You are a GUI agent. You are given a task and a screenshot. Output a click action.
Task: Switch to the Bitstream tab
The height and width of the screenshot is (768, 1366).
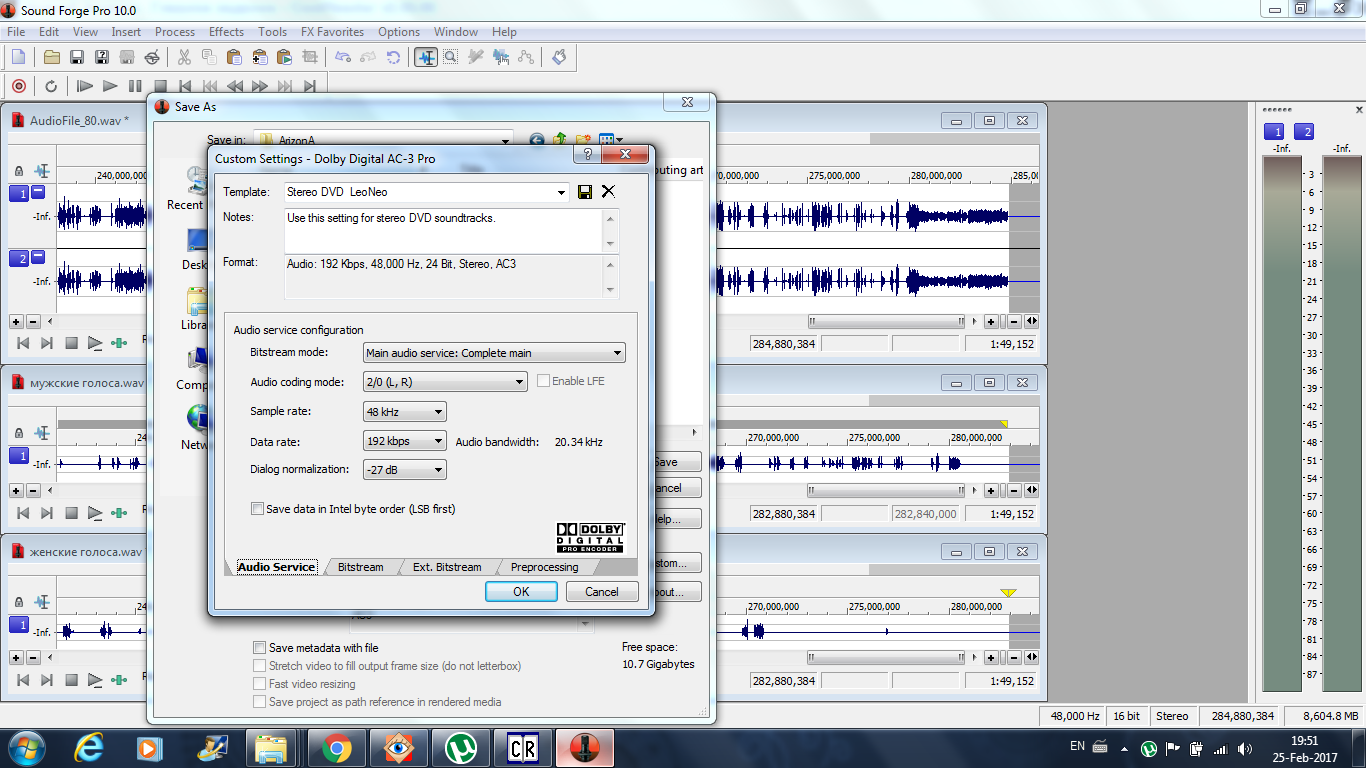pyautogui.click(x=361, y=567)
